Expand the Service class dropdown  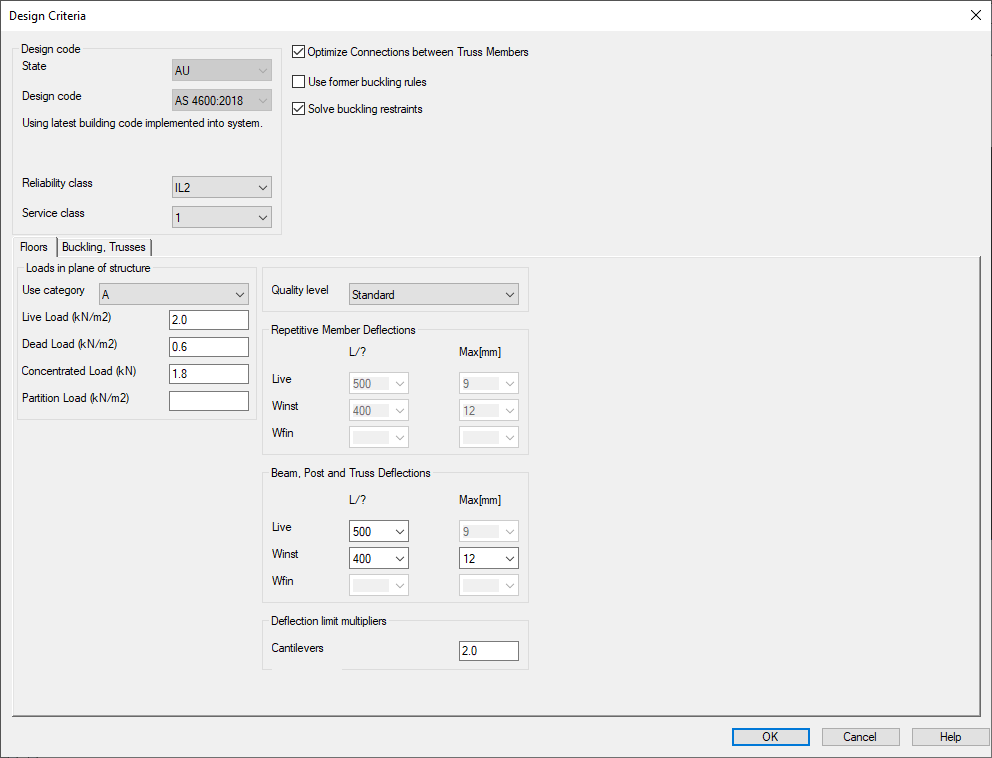(x=221, y=218)
